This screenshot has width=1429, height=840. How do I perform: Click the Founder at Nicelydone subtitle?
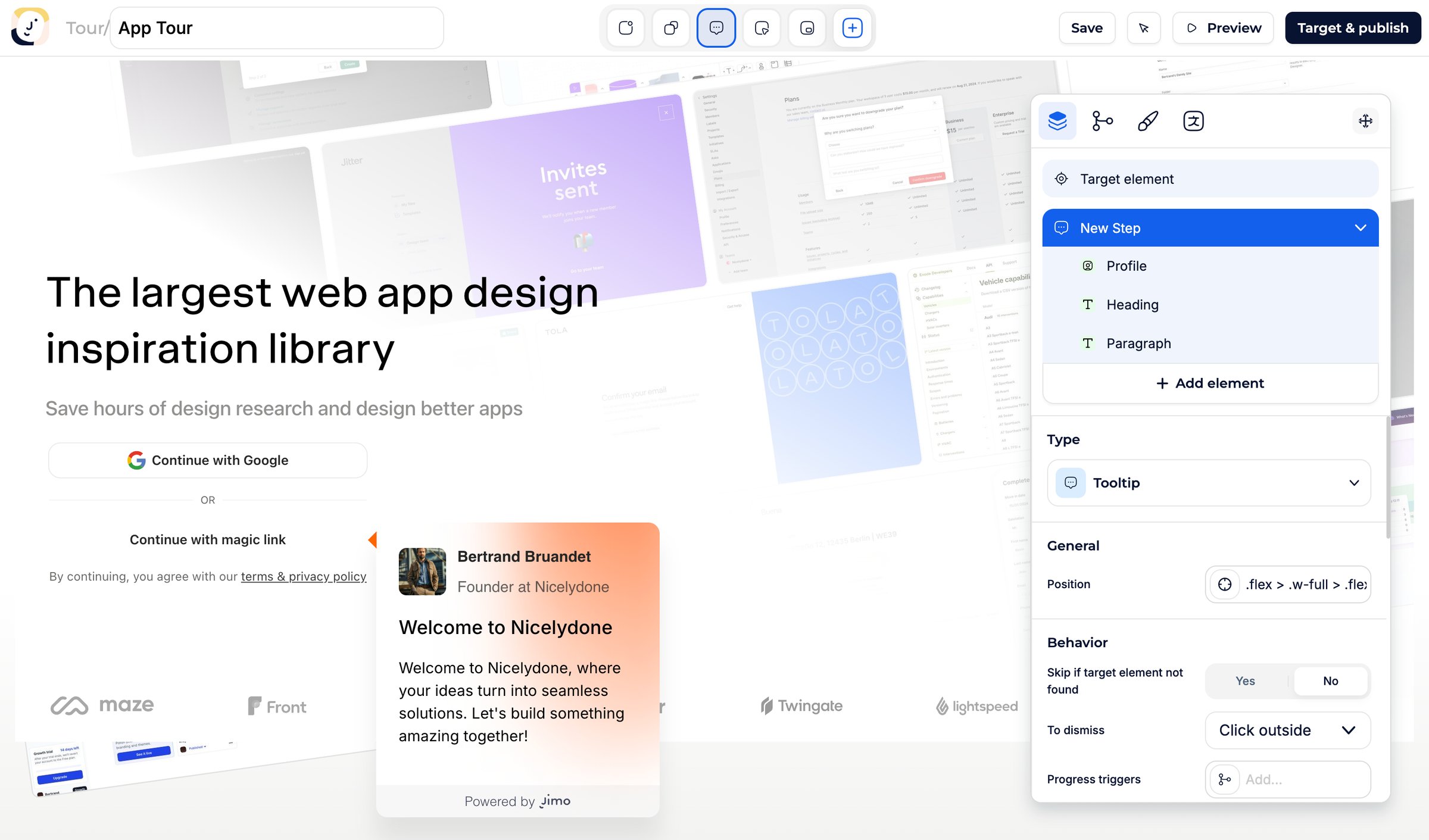point(533,587)
